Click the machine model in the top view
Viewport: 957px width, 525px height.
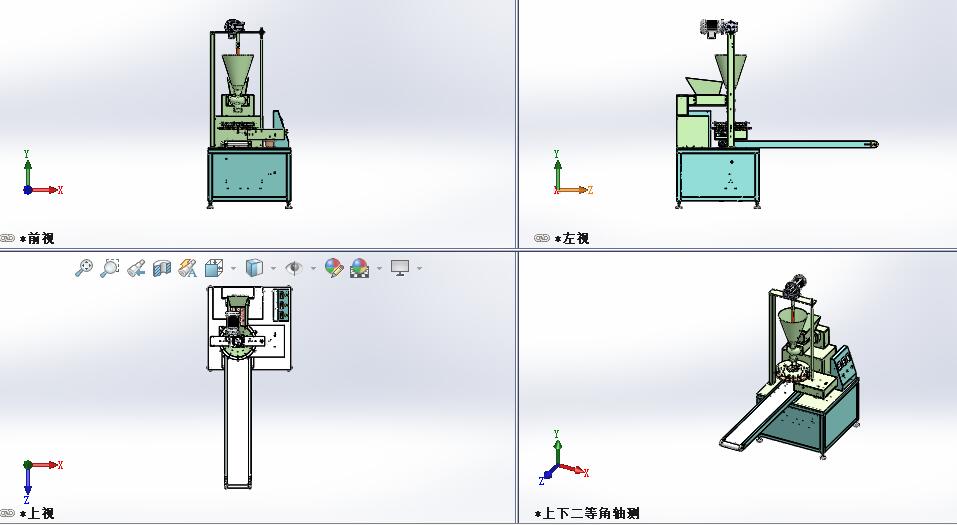(x=249, y=387)
